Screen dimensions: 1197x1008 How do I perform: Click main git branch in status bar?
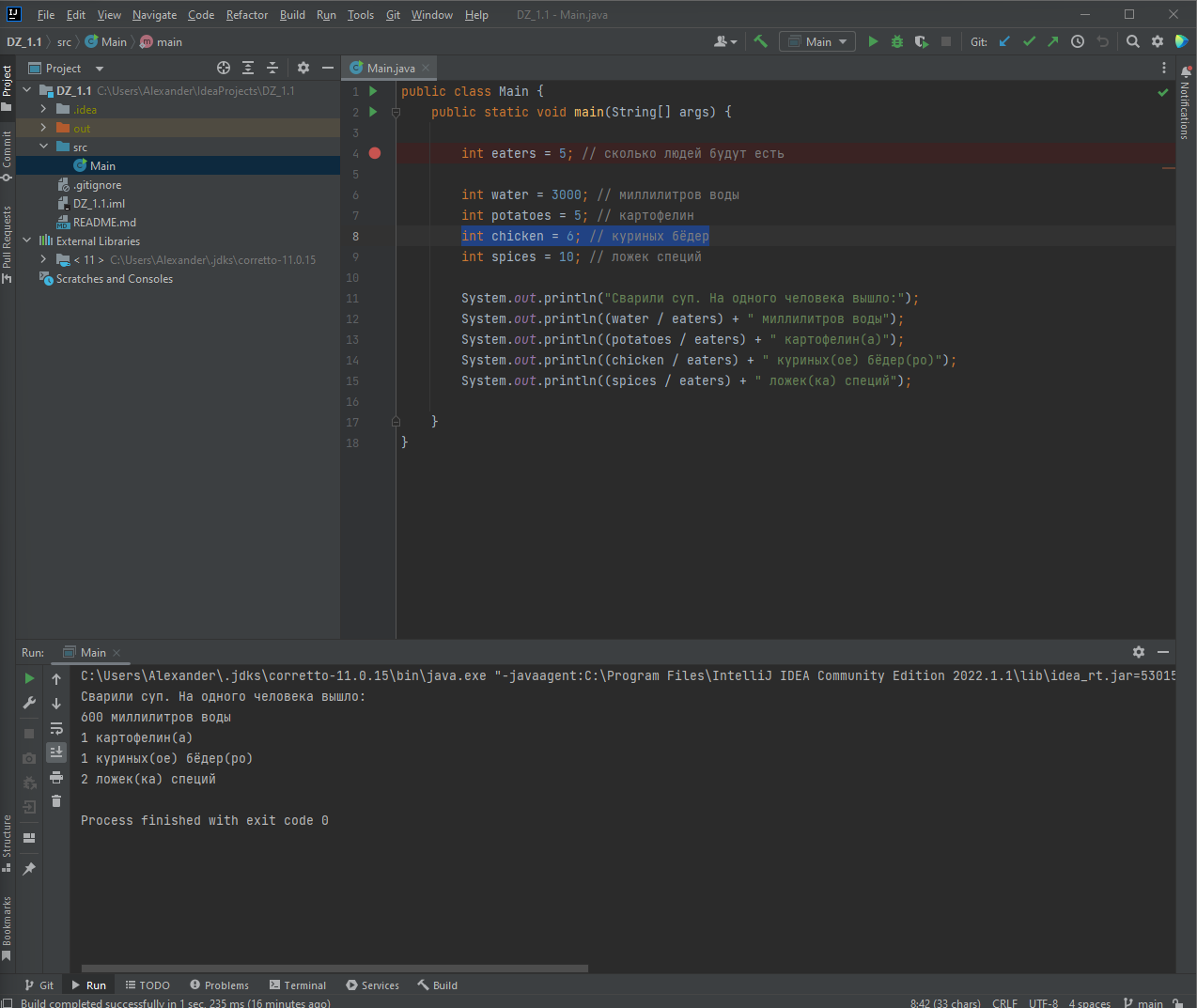1143,1003
